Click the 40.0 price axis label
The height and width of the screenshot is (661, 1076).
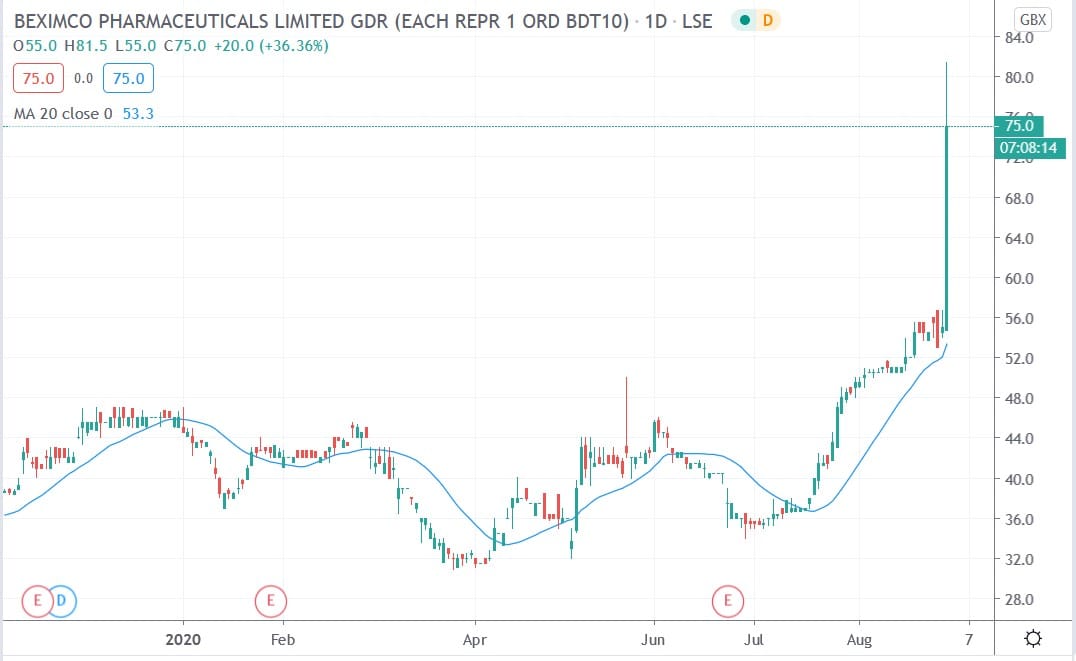point(1019,479)
